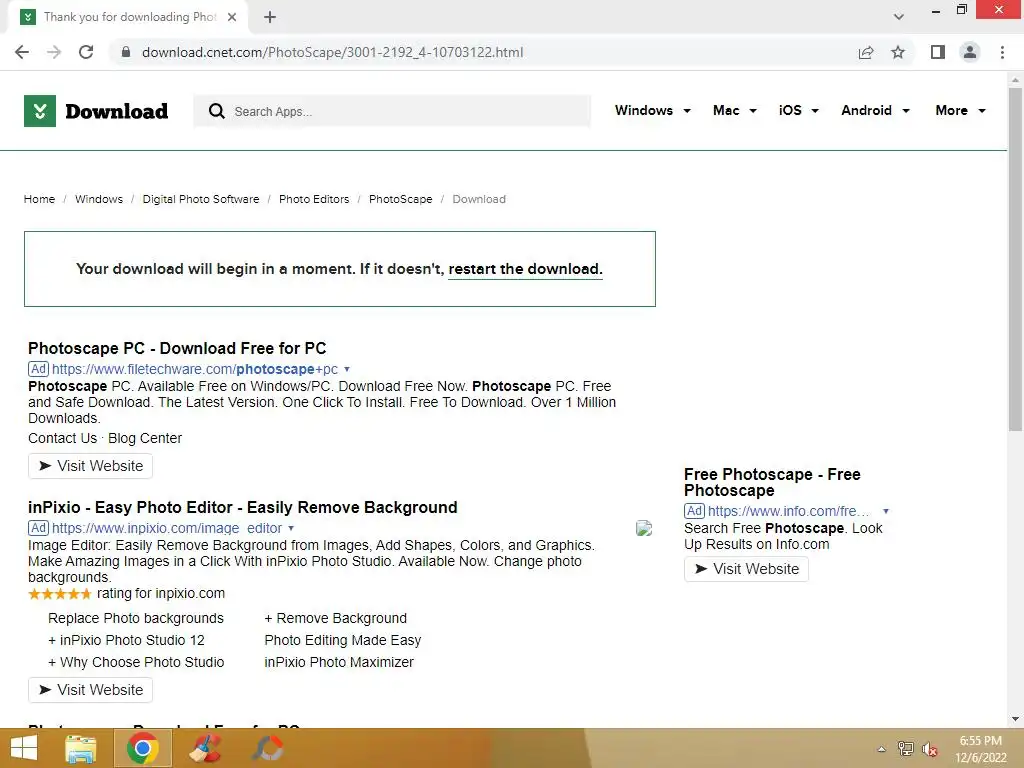The image size is (1024, 768).
Task: Open 'Free Photoscape - Free Photoscape' ad title
Action: tap(772, 482)
